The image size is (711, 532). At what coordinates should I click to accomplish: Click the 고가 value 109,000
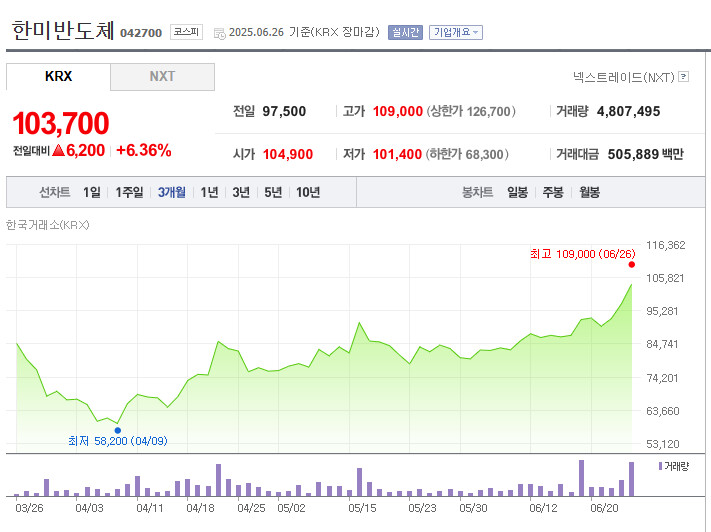[398, 111]
